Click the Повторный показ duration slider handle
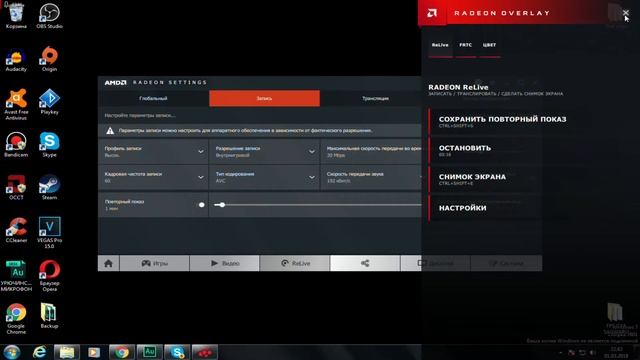Image resolution: width=640 pixels, height=360 pixels. pyautogui.click(x=222, y=204)
